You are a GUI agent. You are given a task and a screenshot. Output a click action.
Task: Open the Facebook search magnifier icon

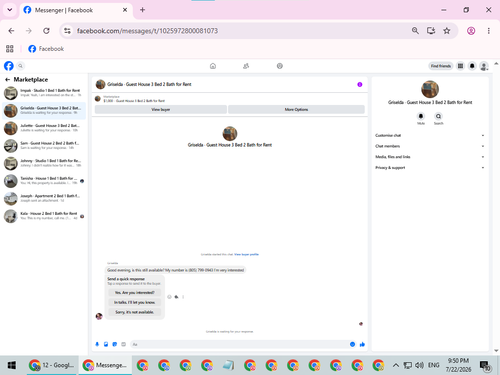tap(20, 66)
